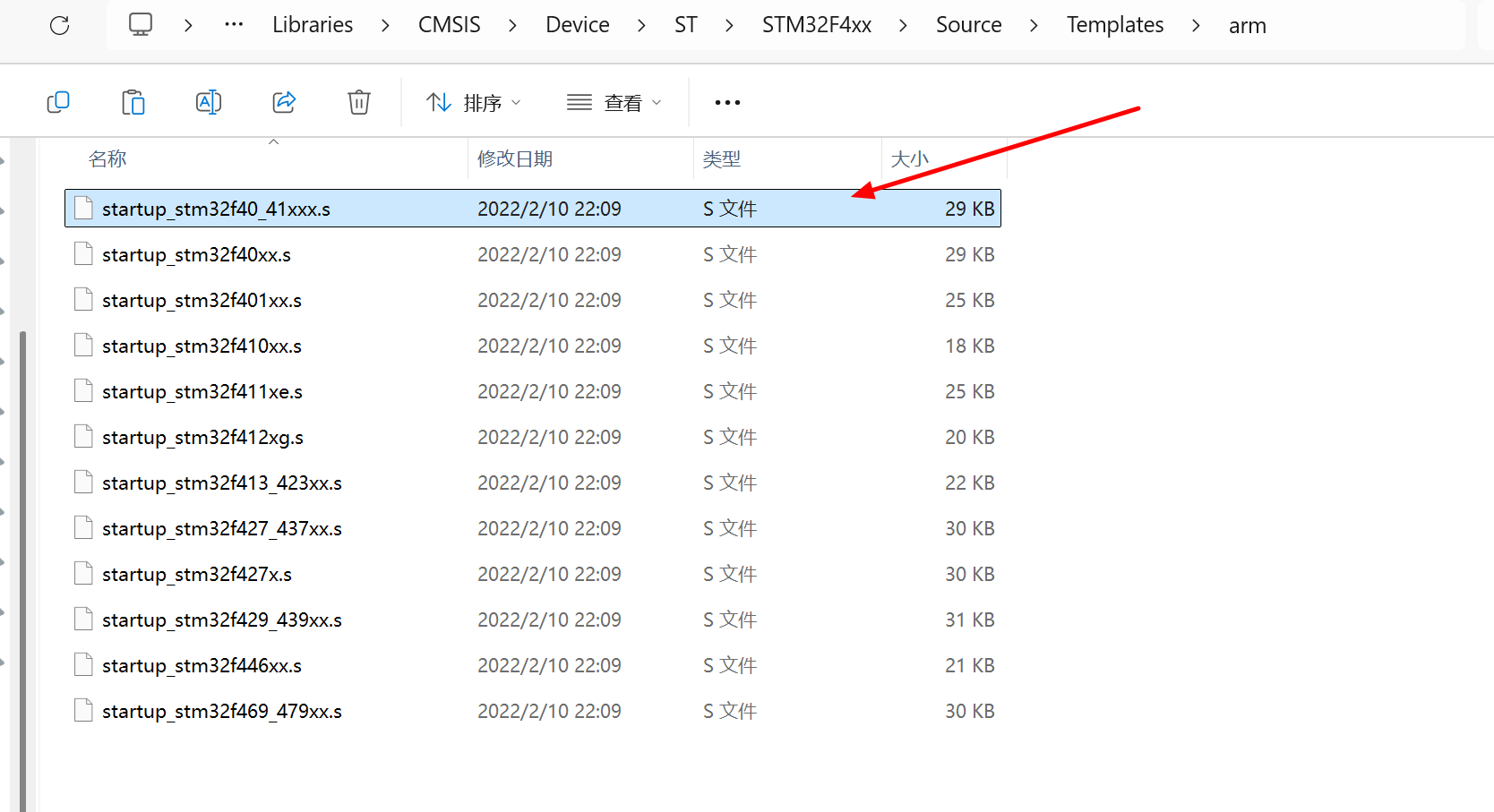This screenshot has height=812, width=1494.
Task: Expand chevron after Source breadcrumb
Action: [x=1034, y=26]
